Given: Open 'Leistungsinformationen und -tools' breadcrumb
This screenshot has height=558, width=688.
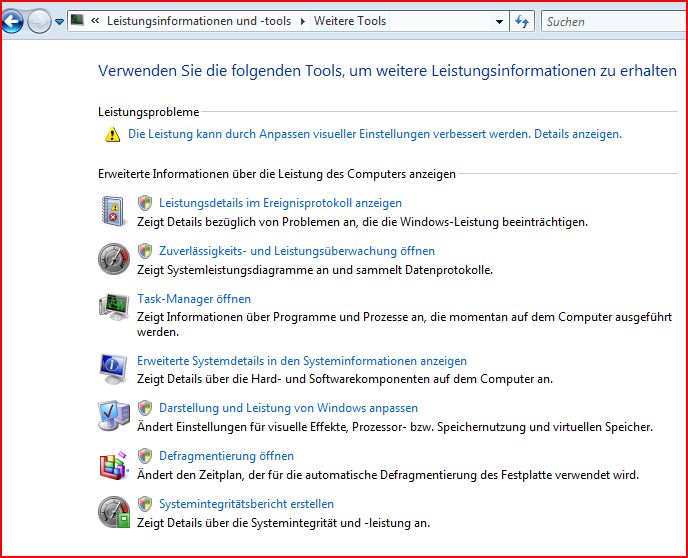Looking at the screenshot, I should click(x=199, y=21).
